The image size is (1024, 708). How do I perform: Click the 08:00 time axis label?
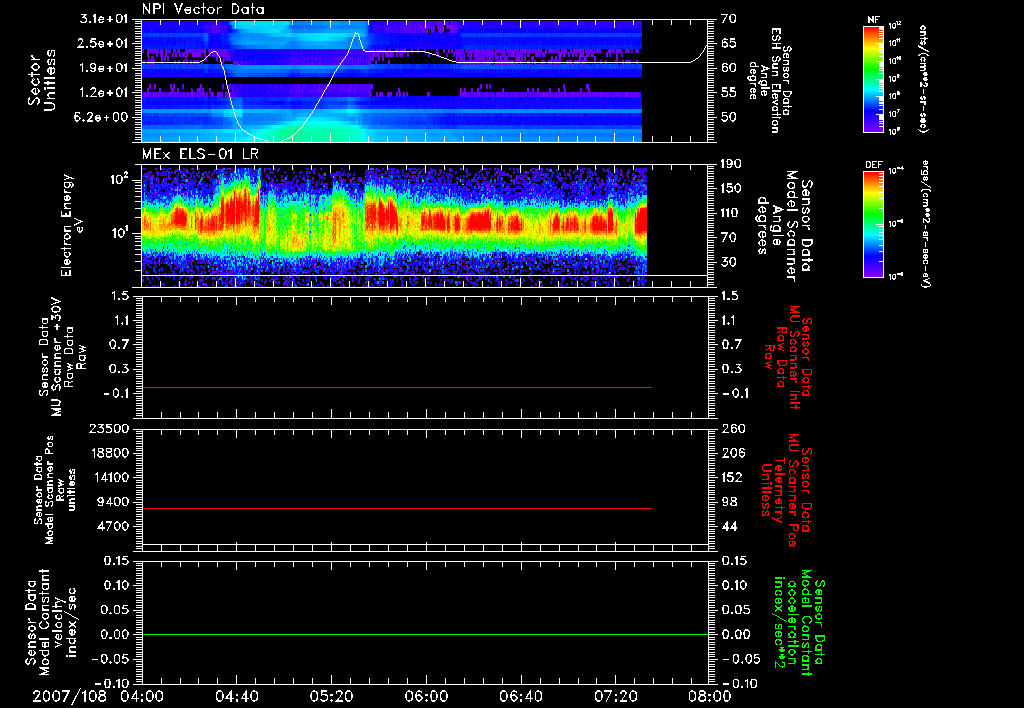click(710, 696)
